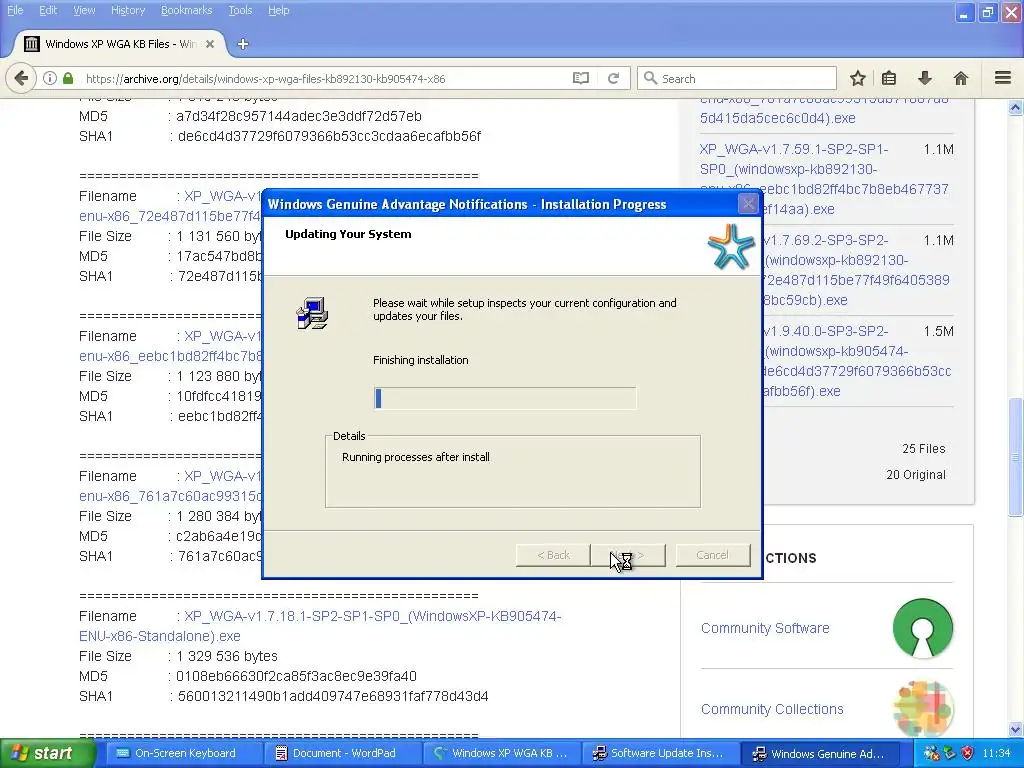1024x768 pixels.
Task: Go back using the browser back arrow
Action: pos(21,78)
